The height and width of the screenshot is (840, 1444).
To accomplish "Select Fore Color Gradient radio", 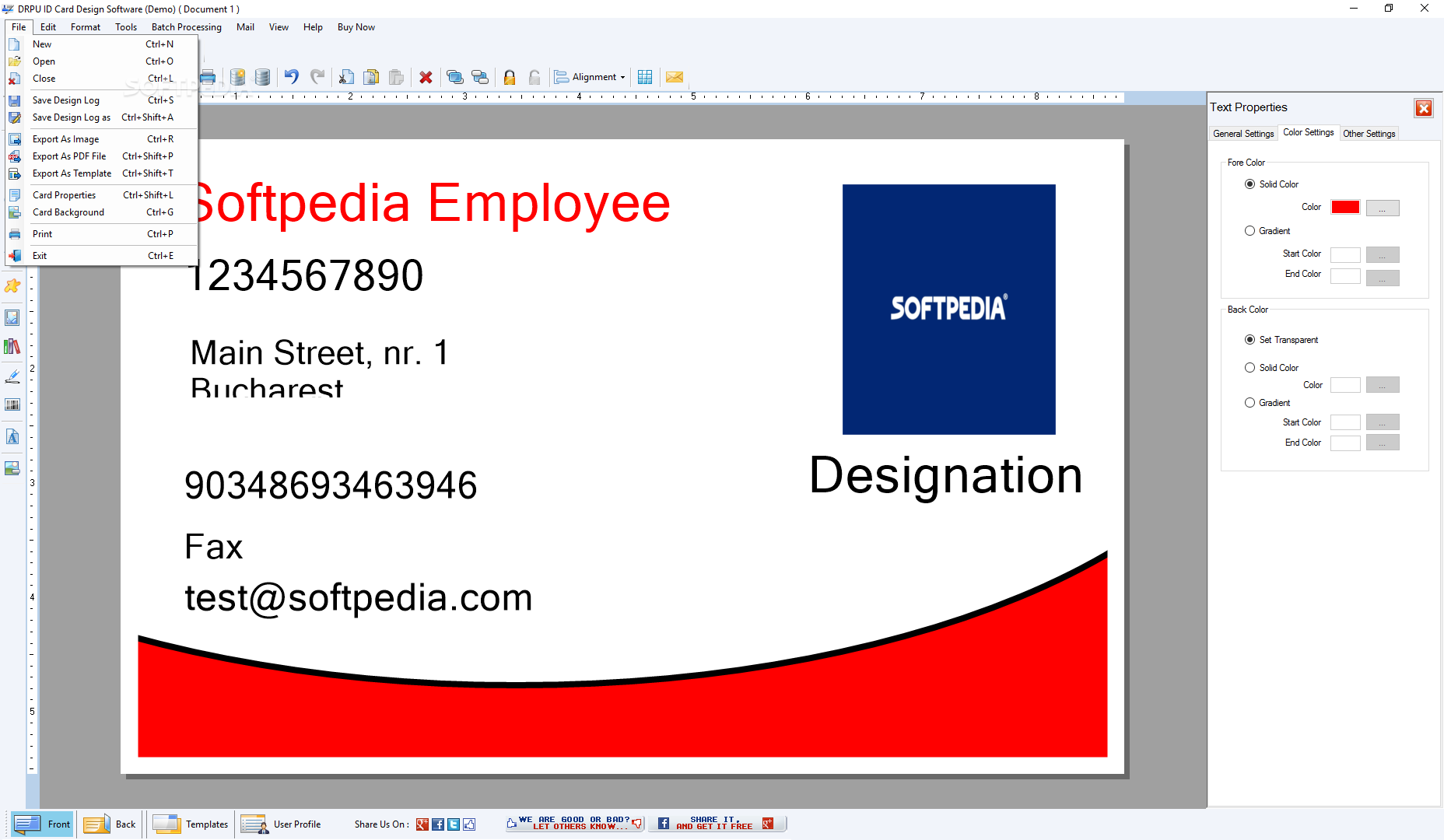I will point(1249,231).
